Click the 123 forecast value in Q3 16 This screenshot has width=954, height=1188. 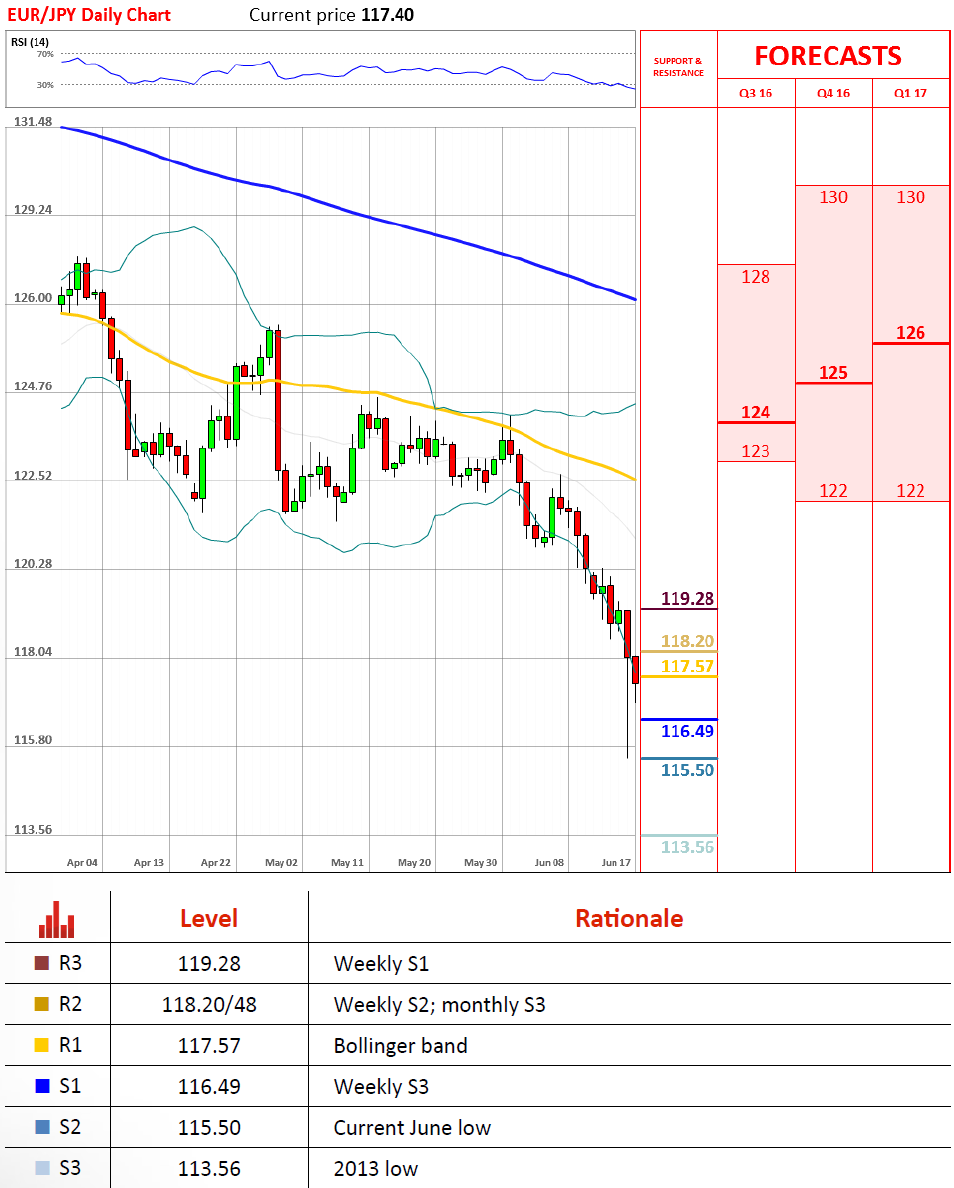click(755, 451)
